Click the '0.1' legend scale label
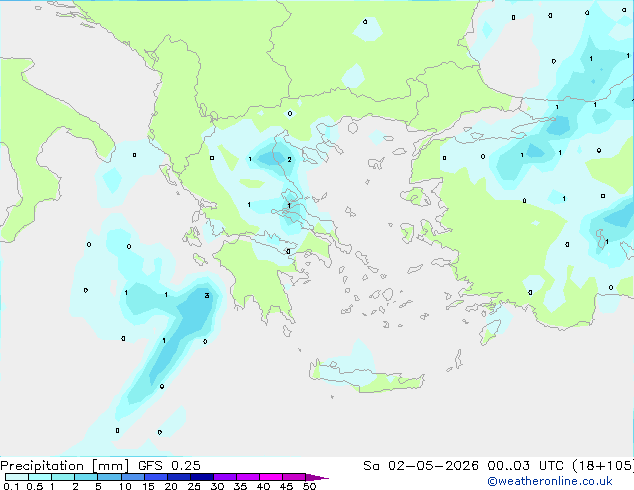 11,486
